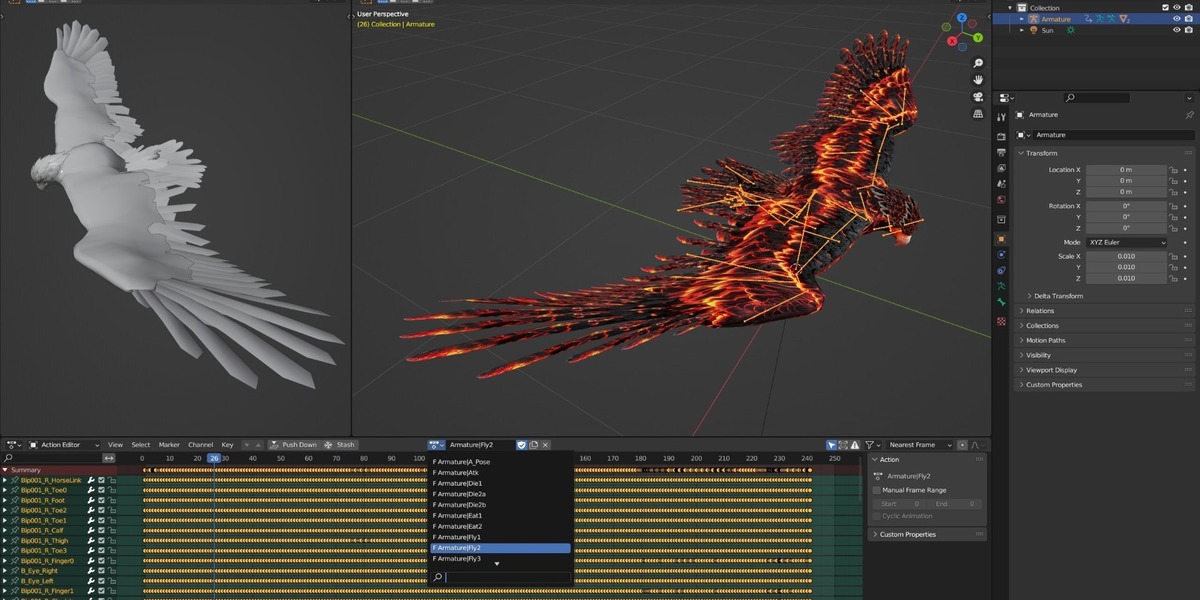Click the Push Down button
Viewport: 1200px width, 600px height.
coord(292,445)
